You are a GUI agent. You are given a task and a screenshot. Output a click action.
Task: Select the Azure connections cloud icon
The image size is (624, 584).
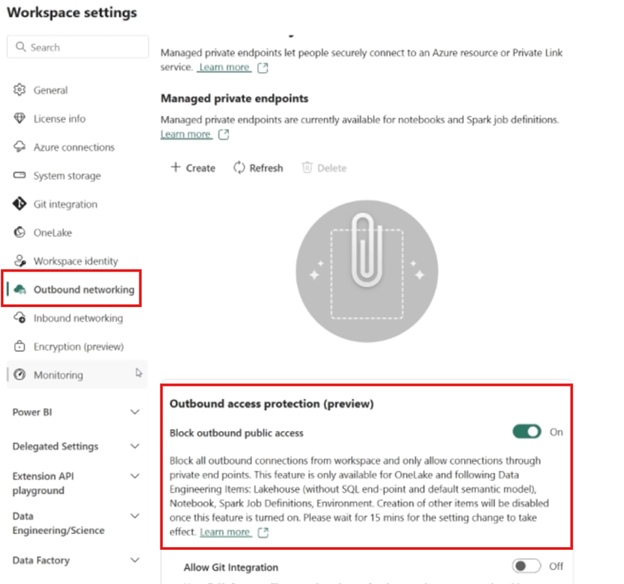19,147
